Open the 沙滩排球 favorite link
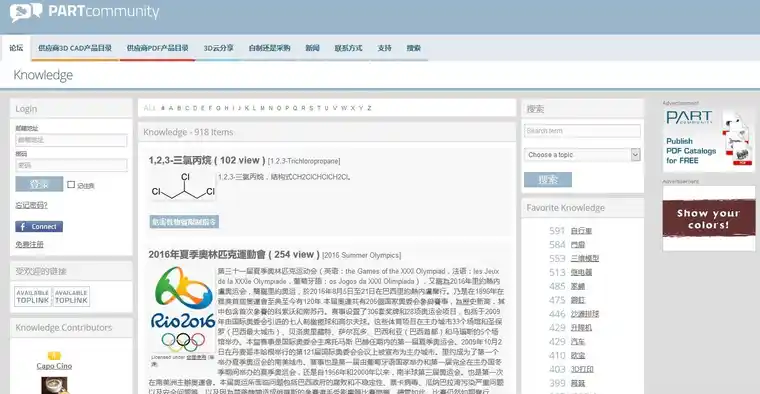 pyautogui.click(x=585, y=314)
